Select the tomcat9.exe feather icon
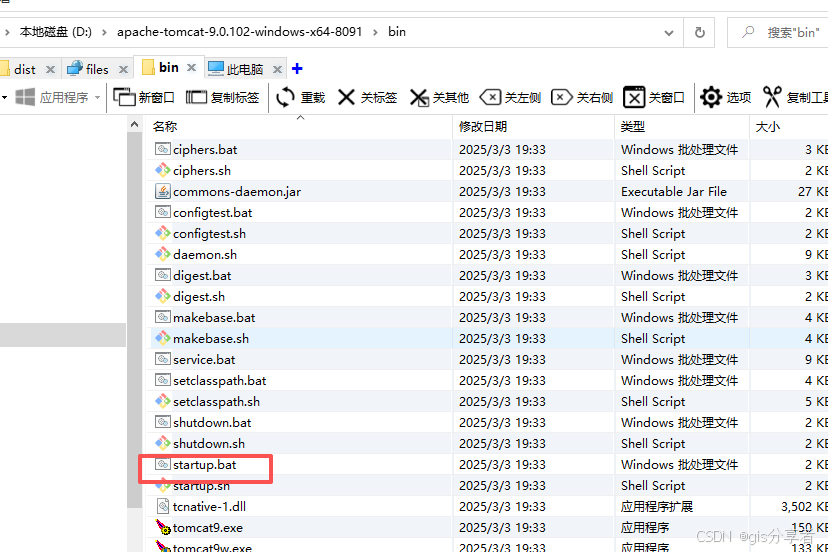This screenshot has width=828, height=552. coord(163,527)
